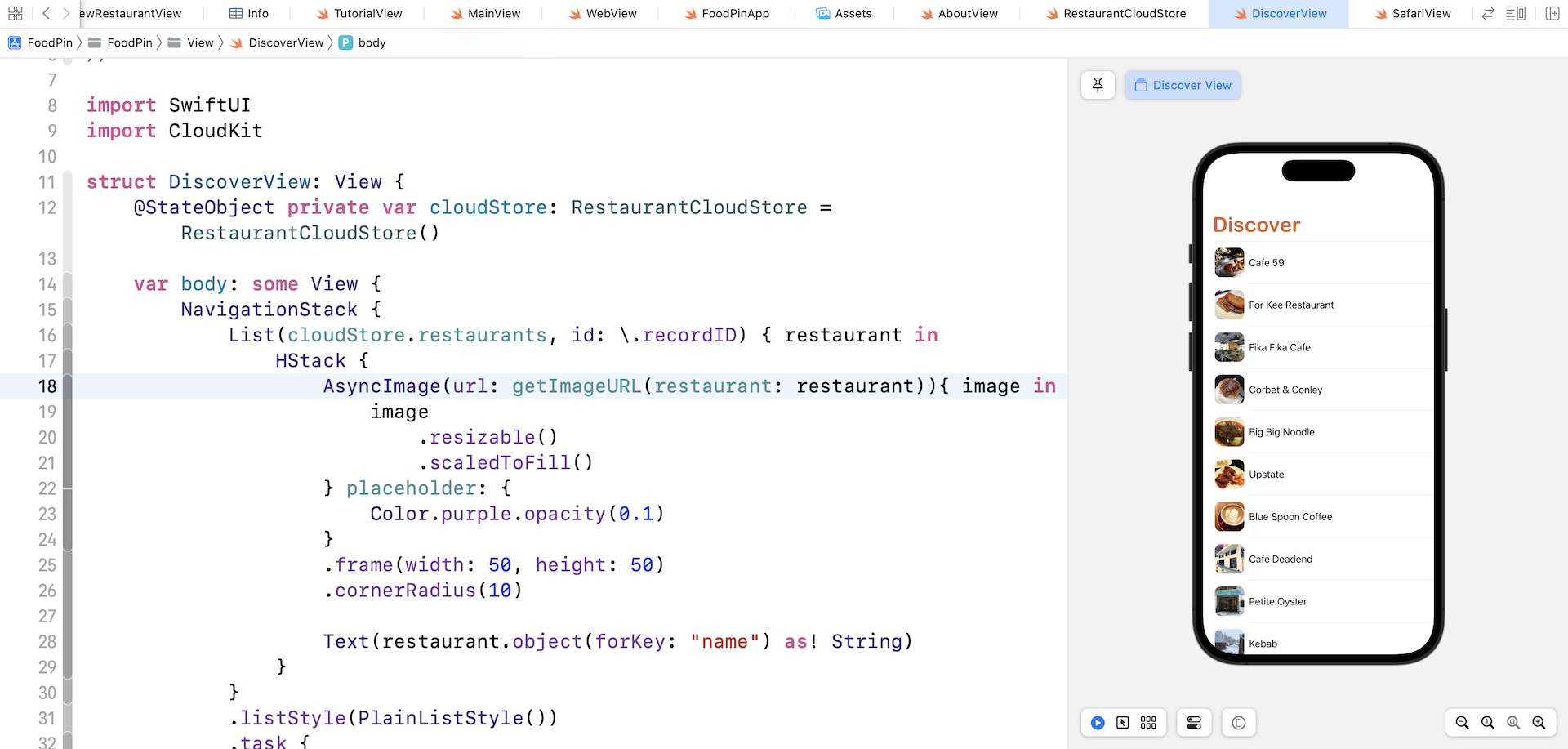The height and width of the screenshot is (749, 1568).
Task: Zoom the preview to fit
Action: click(1513, 723)
